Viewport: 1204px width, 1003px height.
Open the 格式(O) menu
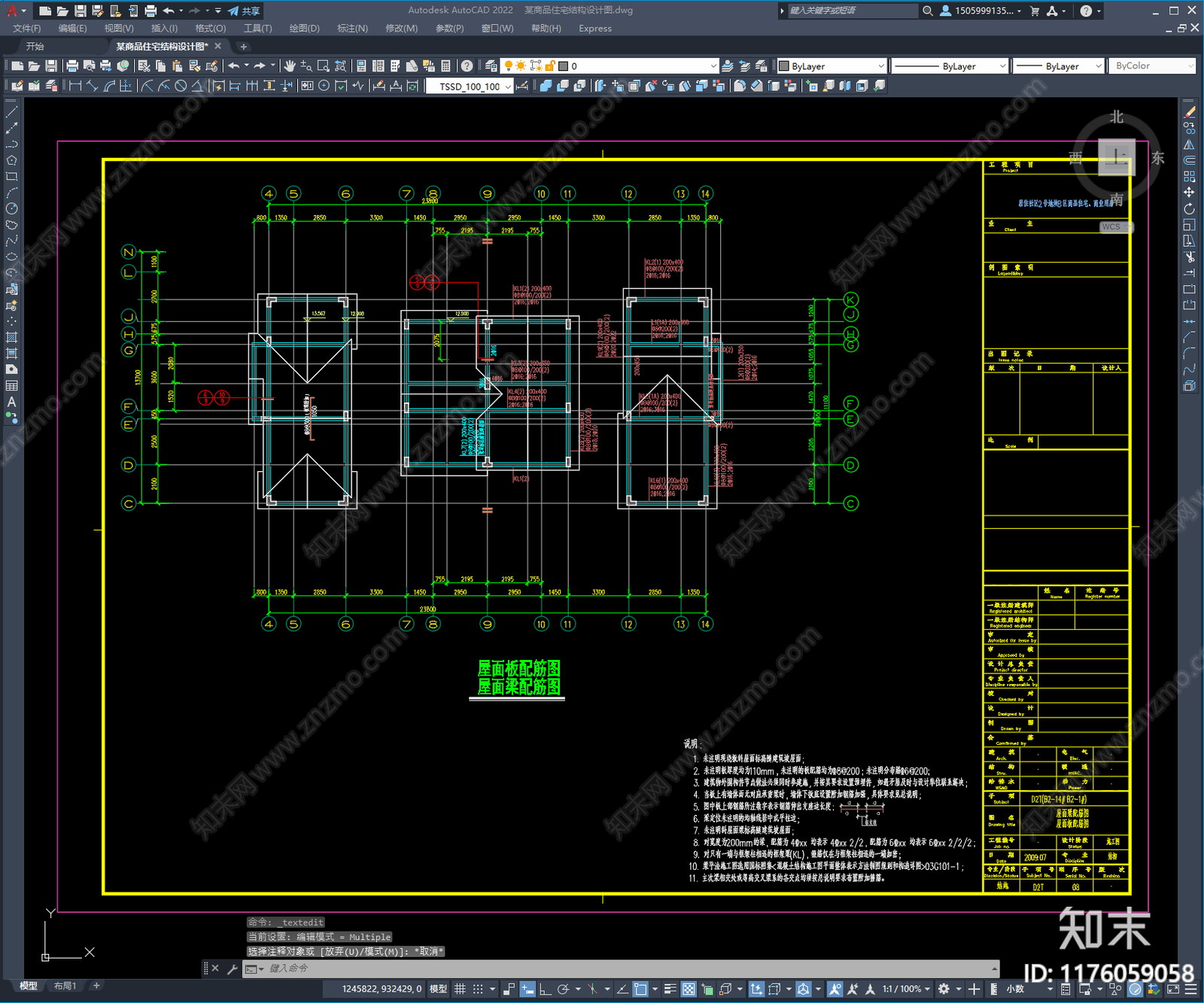[210, 29]
